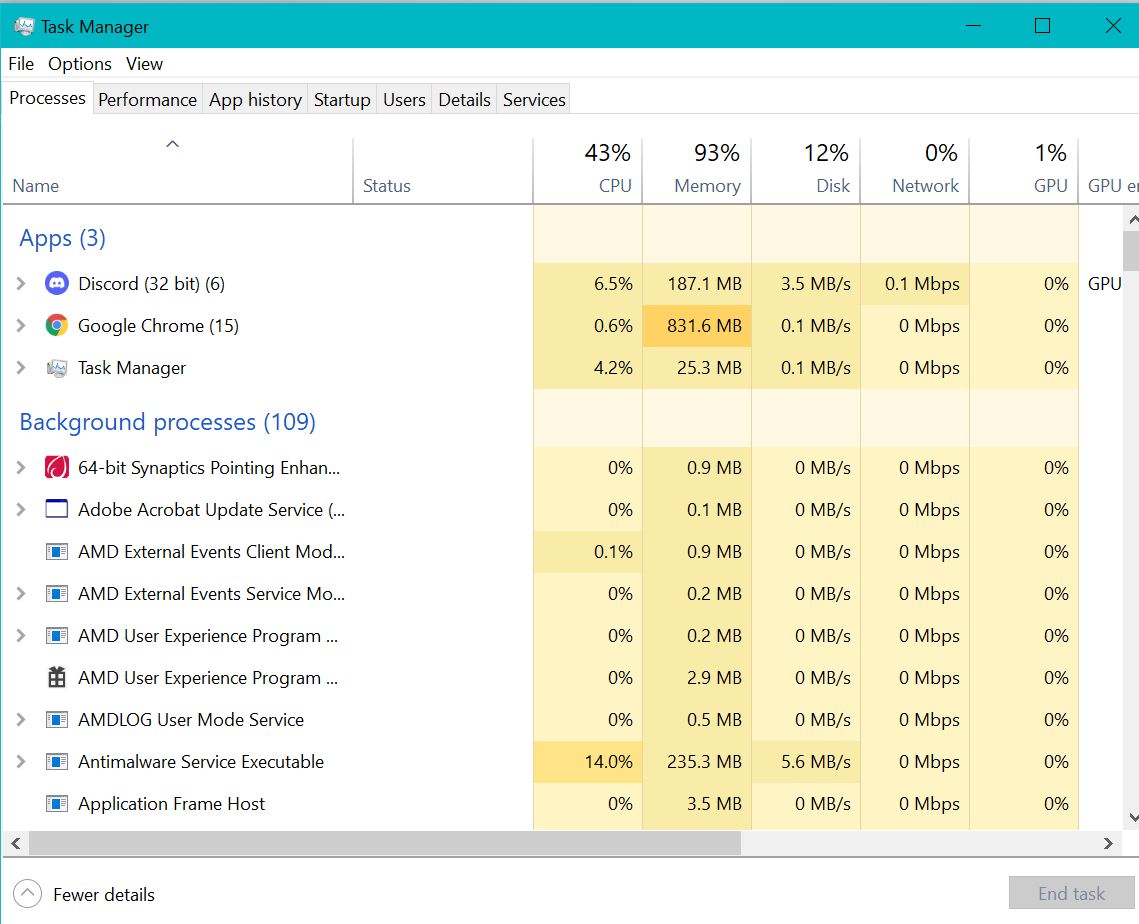The image size is (1139, 924).
Task: Expand the Discord (32 bit) process group
Action: 21,283
